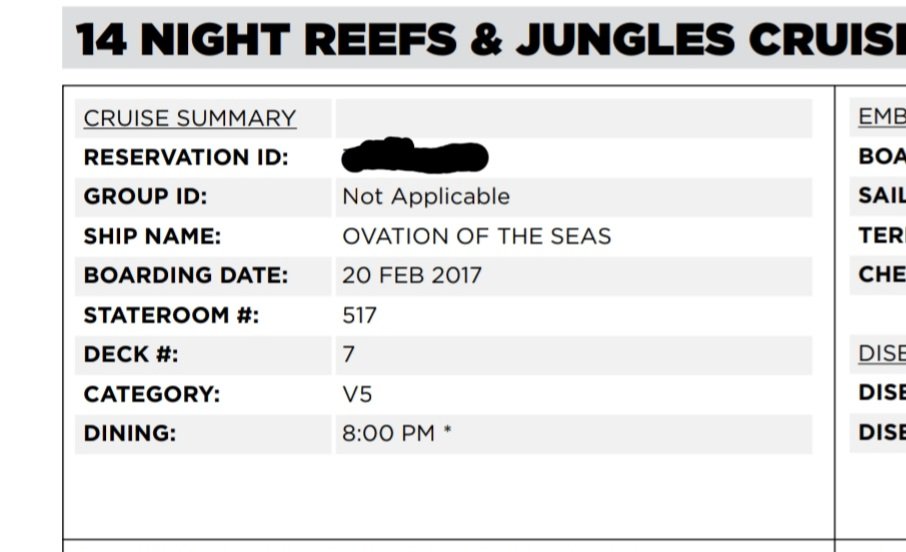
Task: Click the DECK # label
Action: pyautogui.click(x=131, y=354)
